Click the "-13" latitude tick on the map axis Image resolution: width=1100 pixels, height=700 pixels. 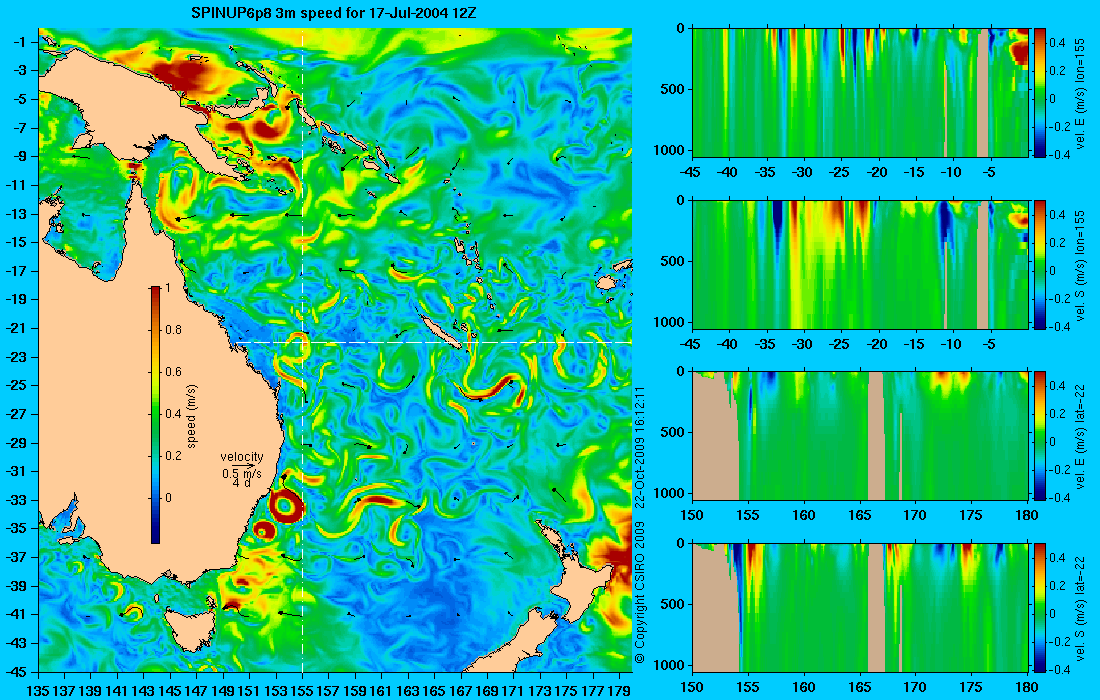click(x=18, y=214)
